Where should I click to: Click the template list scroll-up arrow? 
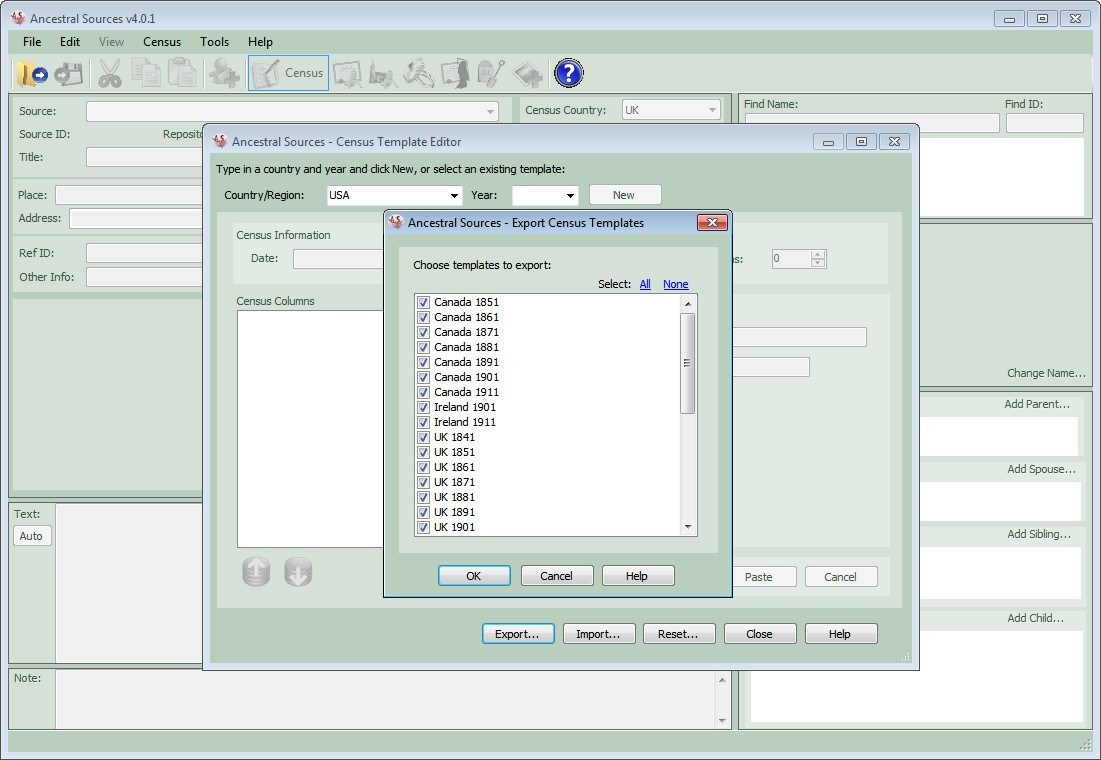[688, 303]
